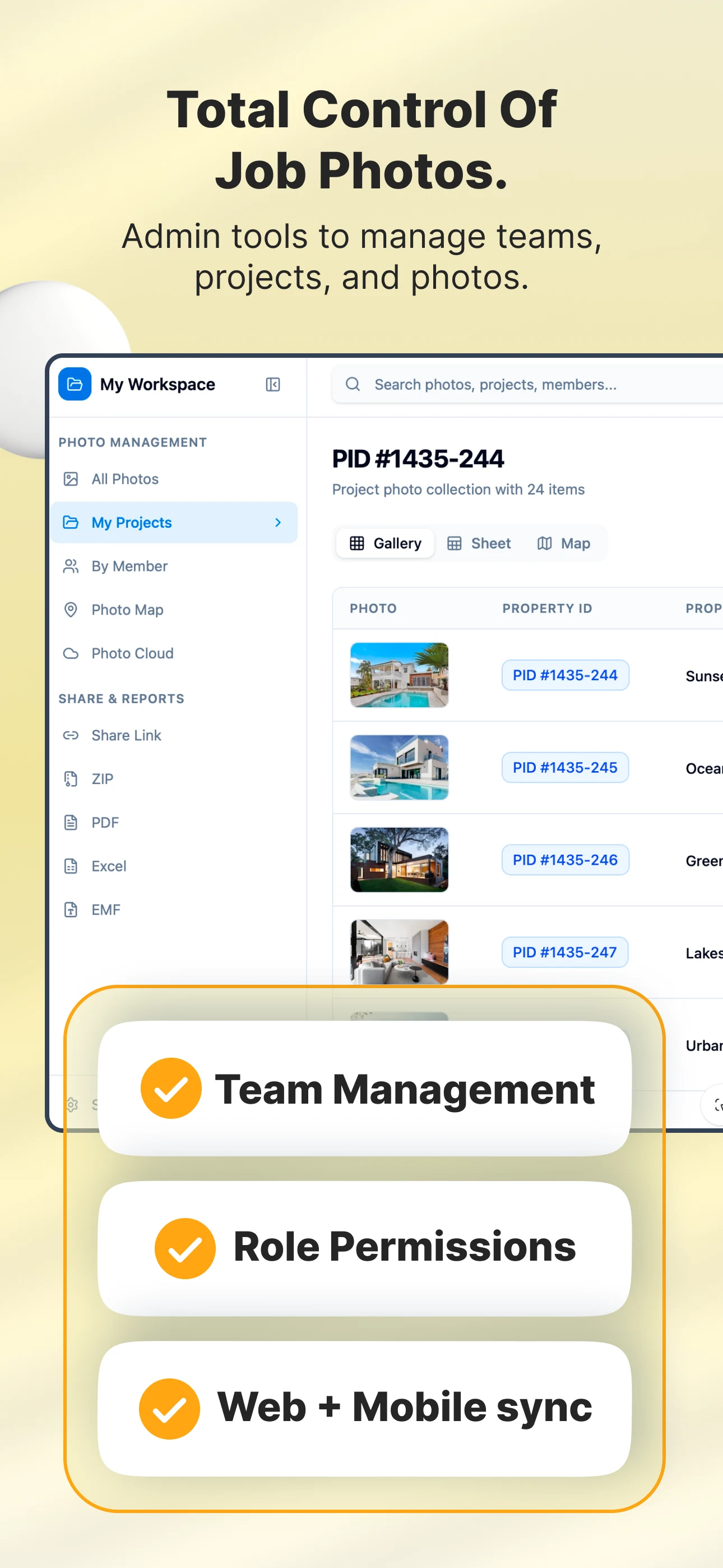Open the PID #1435-245 white house thumbnail
The image size is (723, 1568).
pos(399,768)
